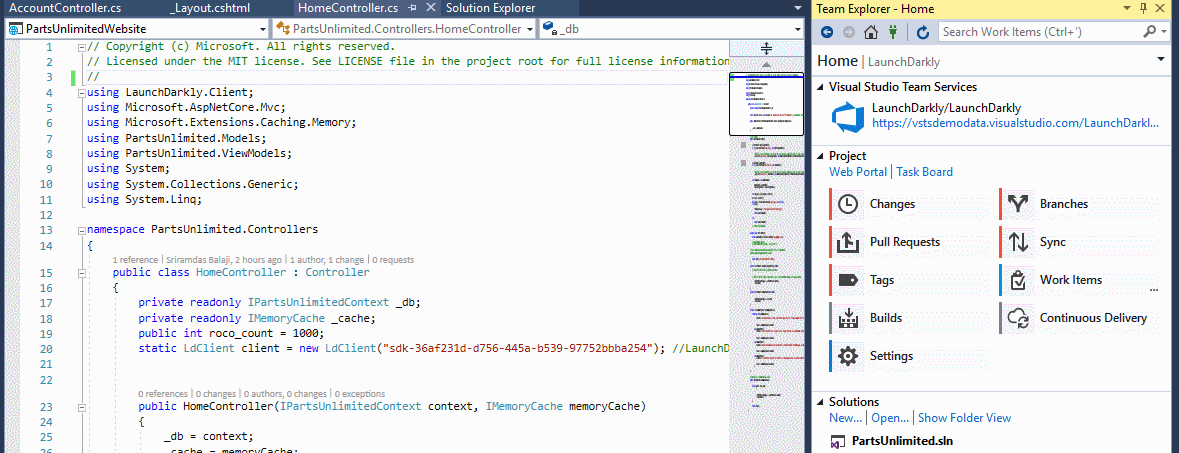Viewport: 1179px width, 453px height.
Task: Collapse the copyright comment block
Action: 81,47
